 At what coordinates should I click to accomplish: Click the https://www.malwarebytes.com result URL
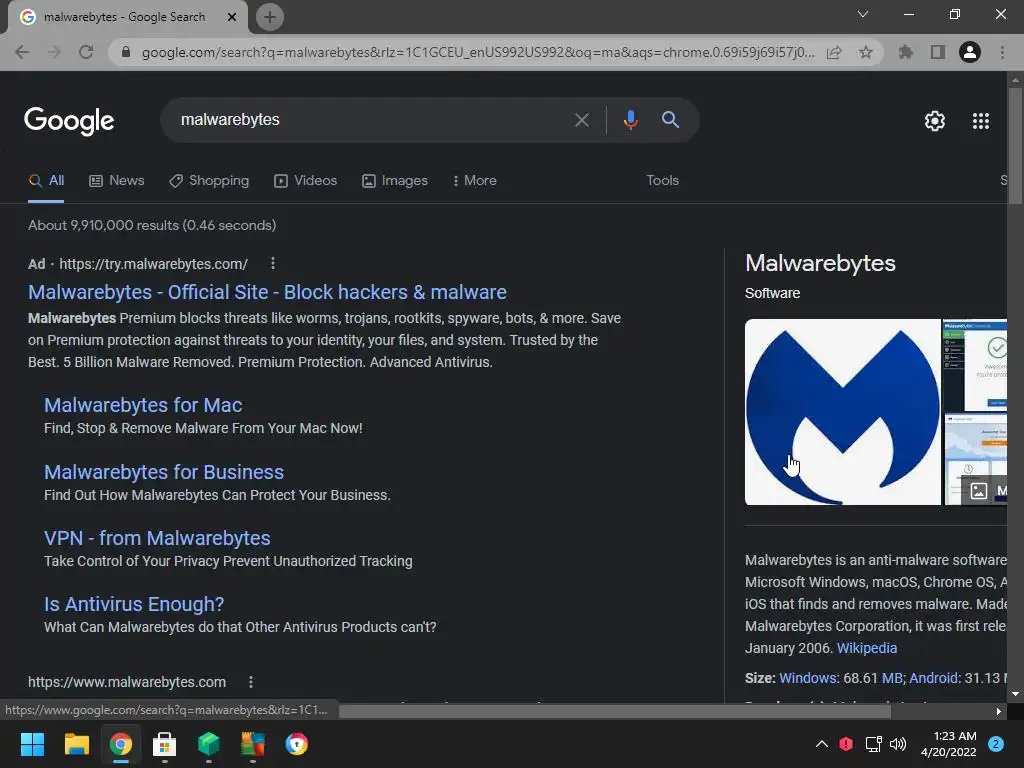[x=127, y=682]
